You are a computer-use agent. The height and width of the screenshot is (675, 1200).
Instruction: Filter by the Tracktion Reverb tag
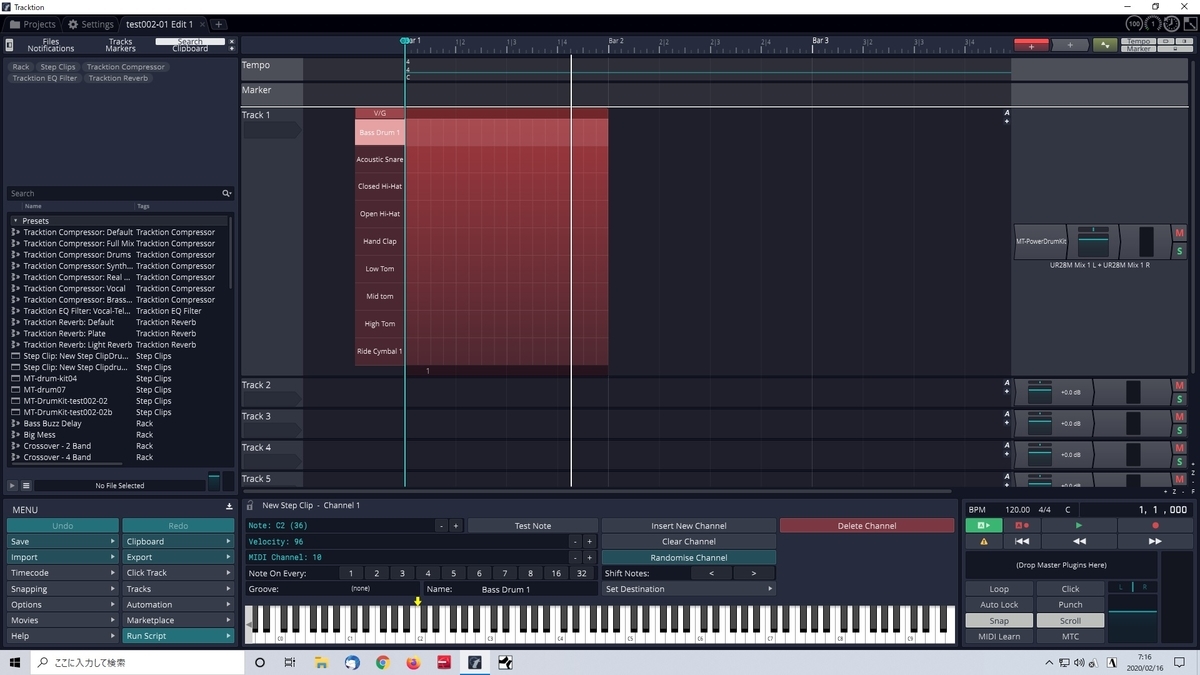click(x=119, y=78)
